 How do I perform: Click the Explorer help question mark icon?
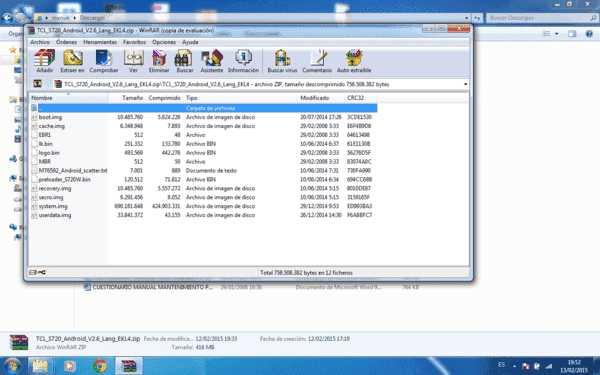click(589, 34)
